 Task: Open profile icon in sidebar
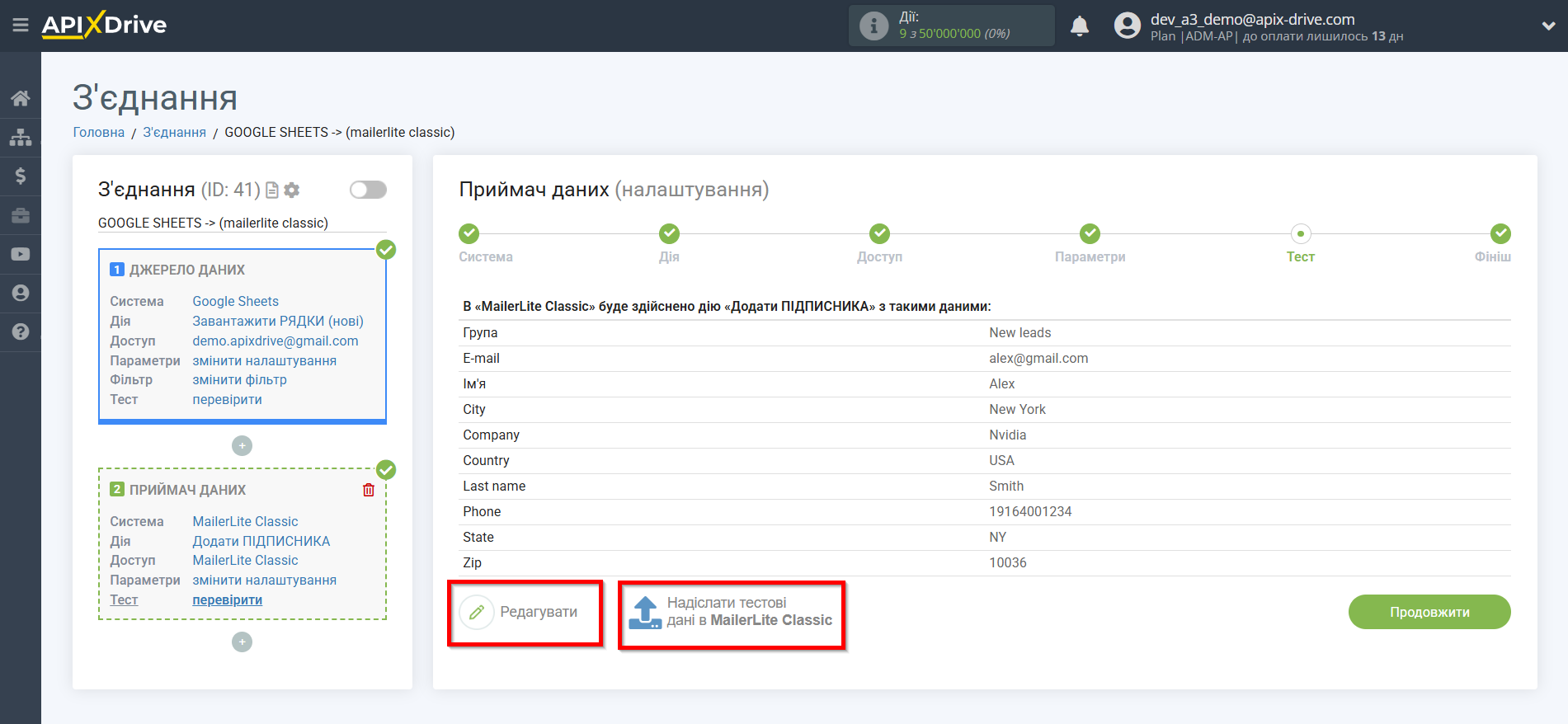[x=21, y=293]
